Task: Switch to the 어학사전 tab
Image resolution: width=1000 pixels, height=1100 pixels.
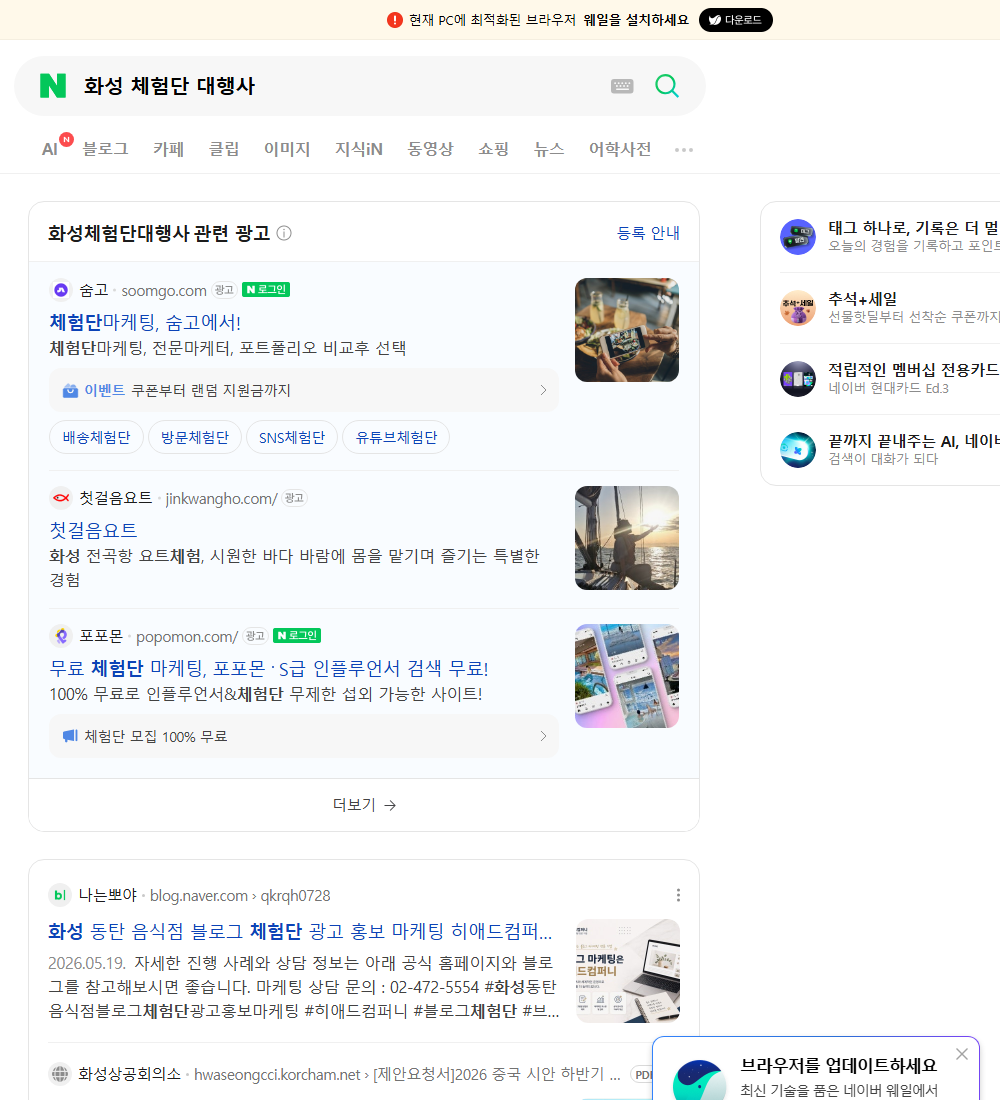Action: tap(620, 149)
